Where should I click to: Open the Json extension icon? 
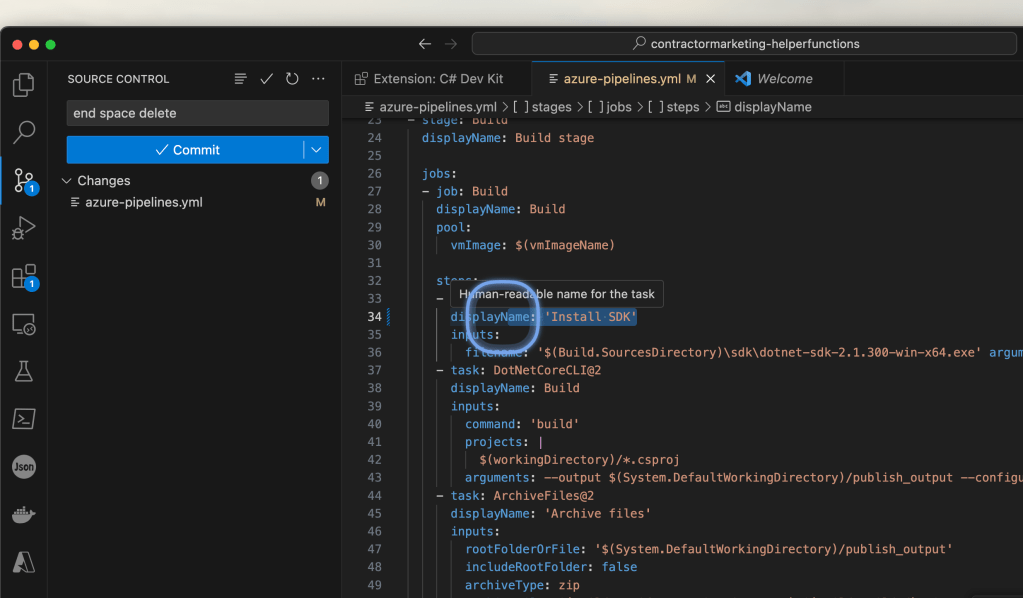(x=23, y=467)
